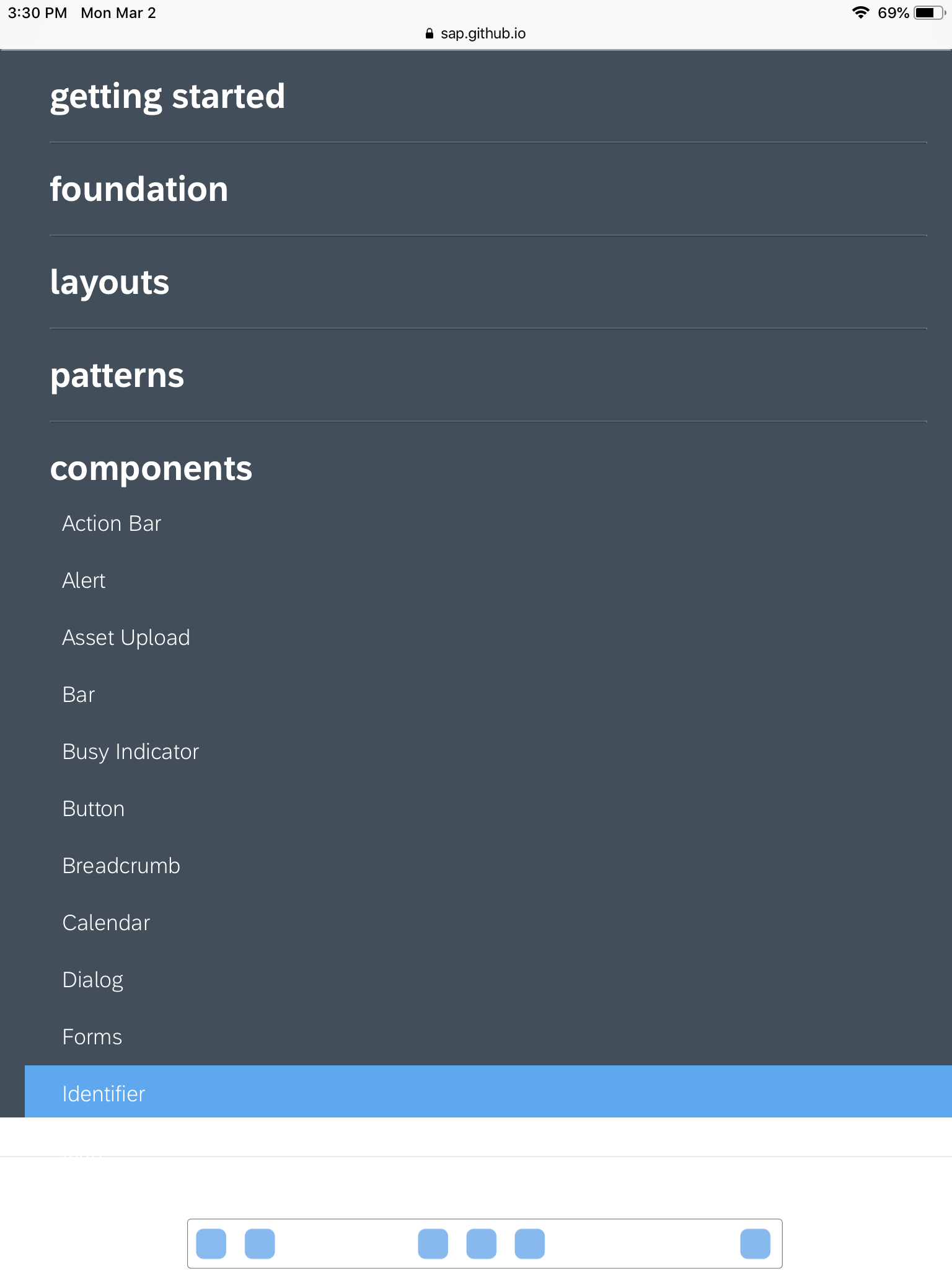Tap the Wi-Fi status icon
This screenshot has width=952, height=1270.
(x=862, y=11)
